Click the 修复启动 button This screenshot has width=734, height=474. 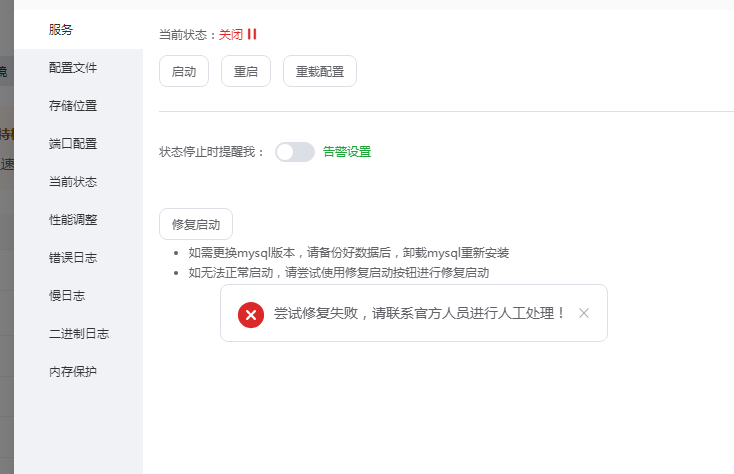tap(196, 224)
